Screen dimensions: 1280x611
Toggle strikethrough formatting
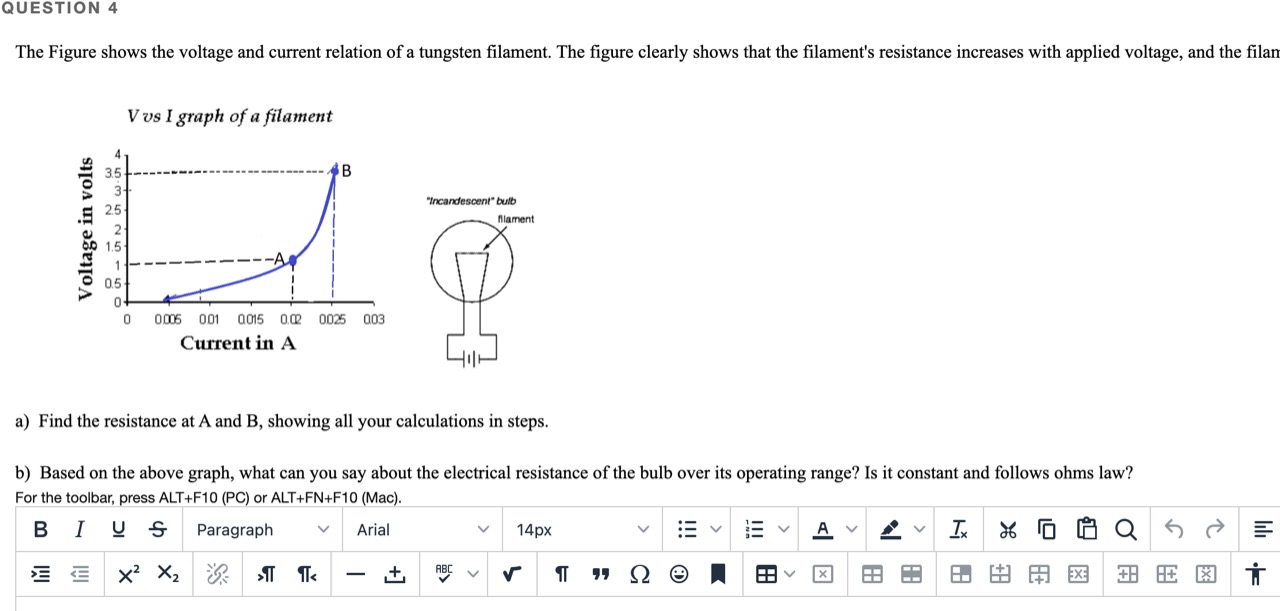(x=158, y=529)
